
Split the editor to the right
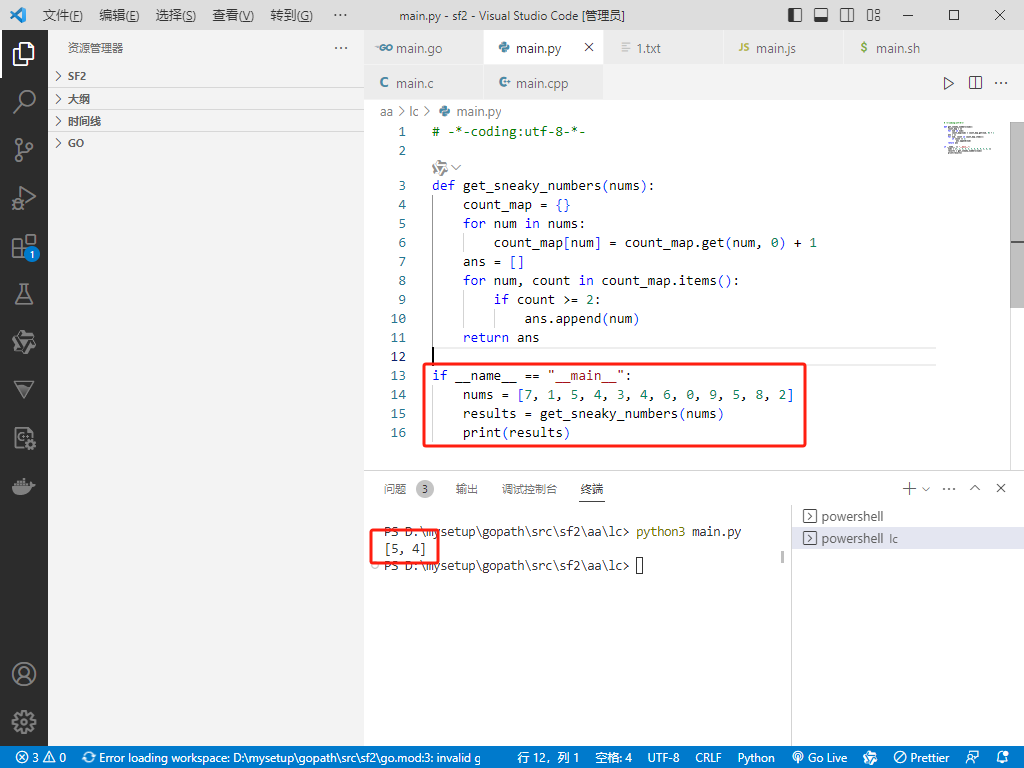(975, 83)
